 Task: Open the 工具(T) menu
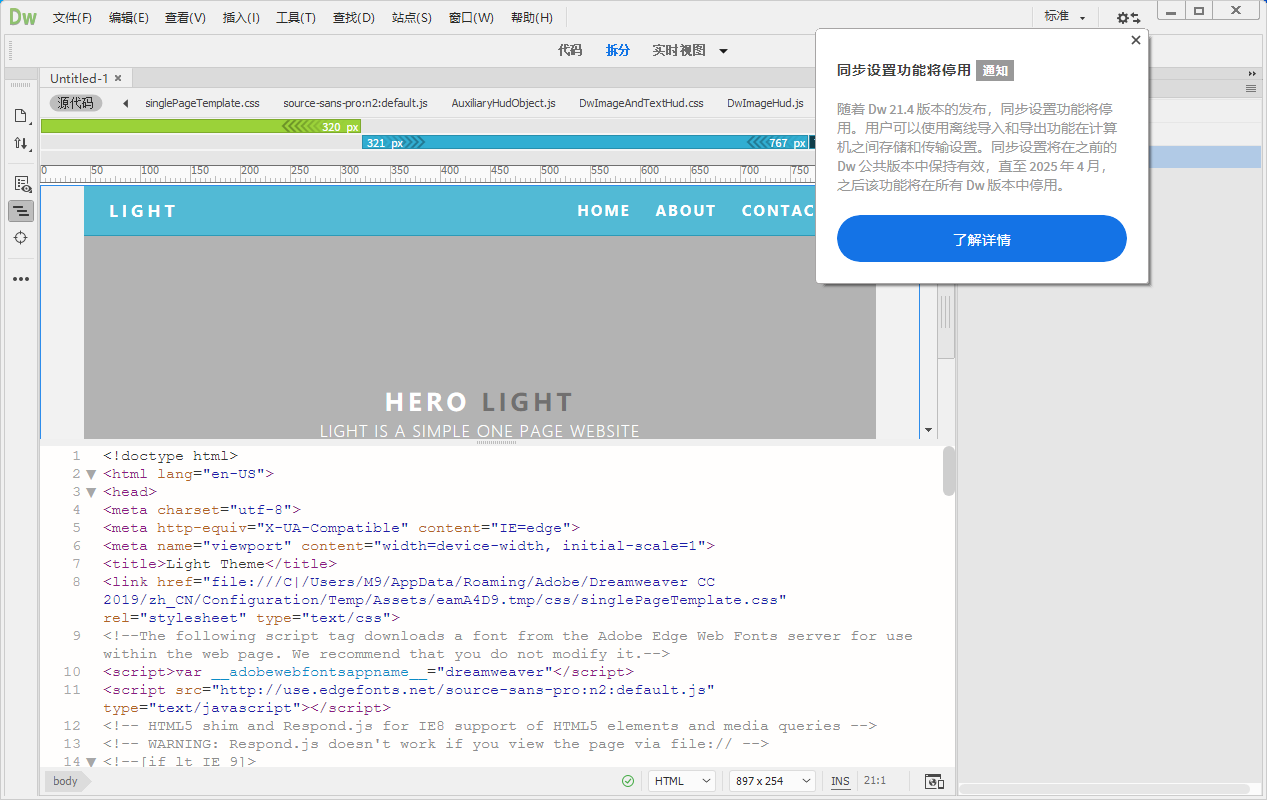click(296, 18)
